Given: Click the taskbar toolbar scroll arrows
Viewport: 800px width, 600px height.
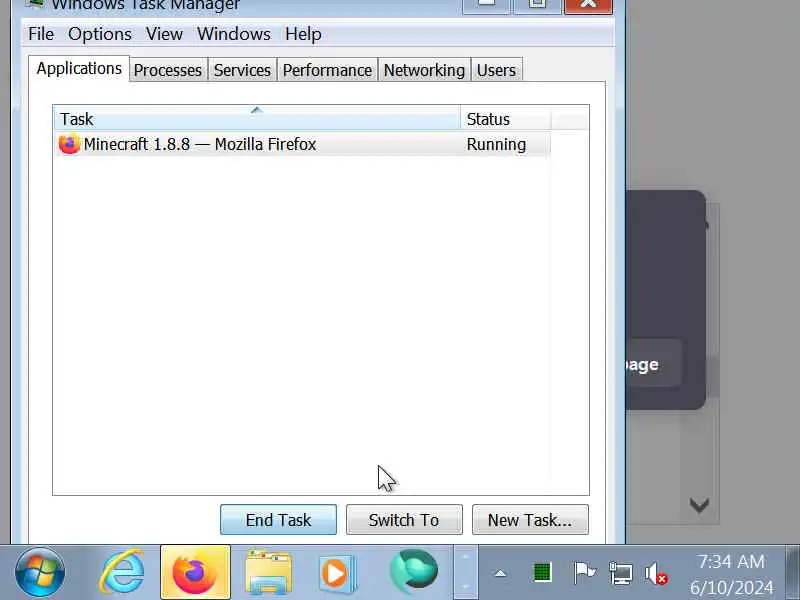Looking at the screenshot, I should (x=465, y=572).
